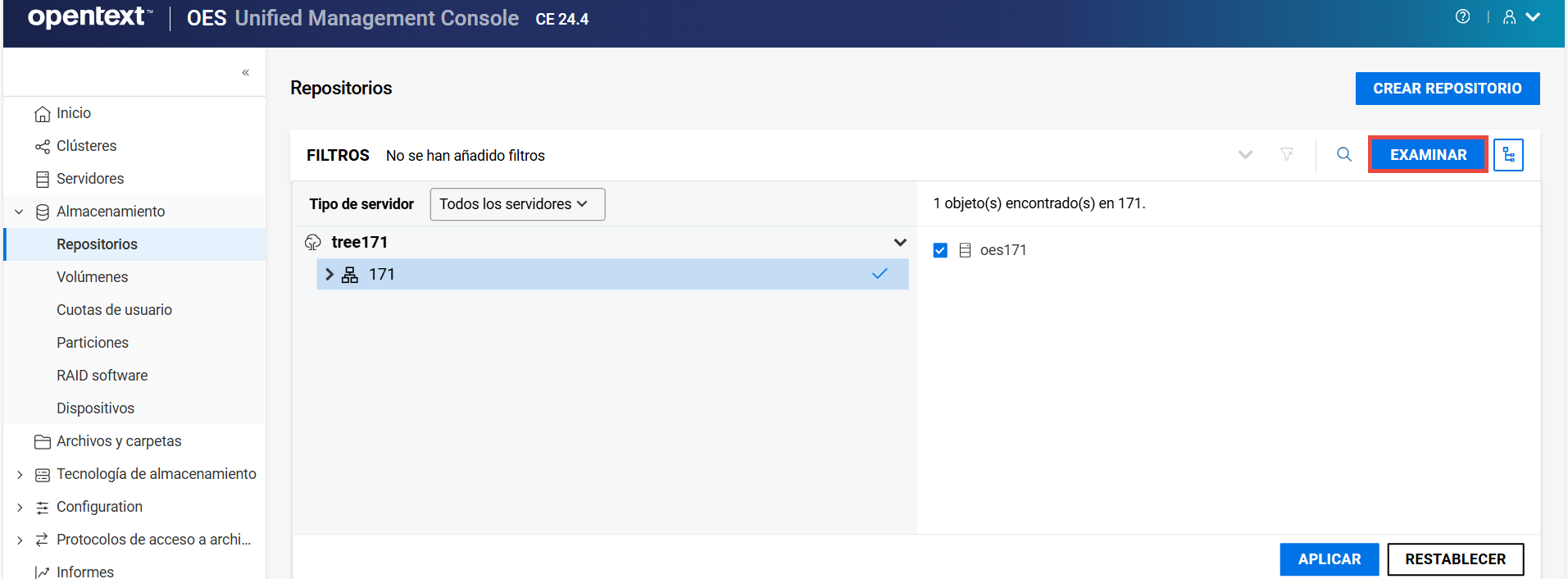Open Volúmenes in the sidebar
This screenshot has height=579, width=1568.
tap(92, 277)
